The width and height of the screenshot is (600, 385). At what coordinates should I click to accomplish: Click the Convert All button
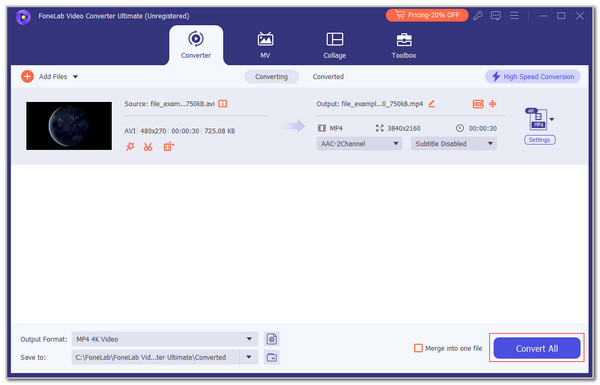[536, 348]
